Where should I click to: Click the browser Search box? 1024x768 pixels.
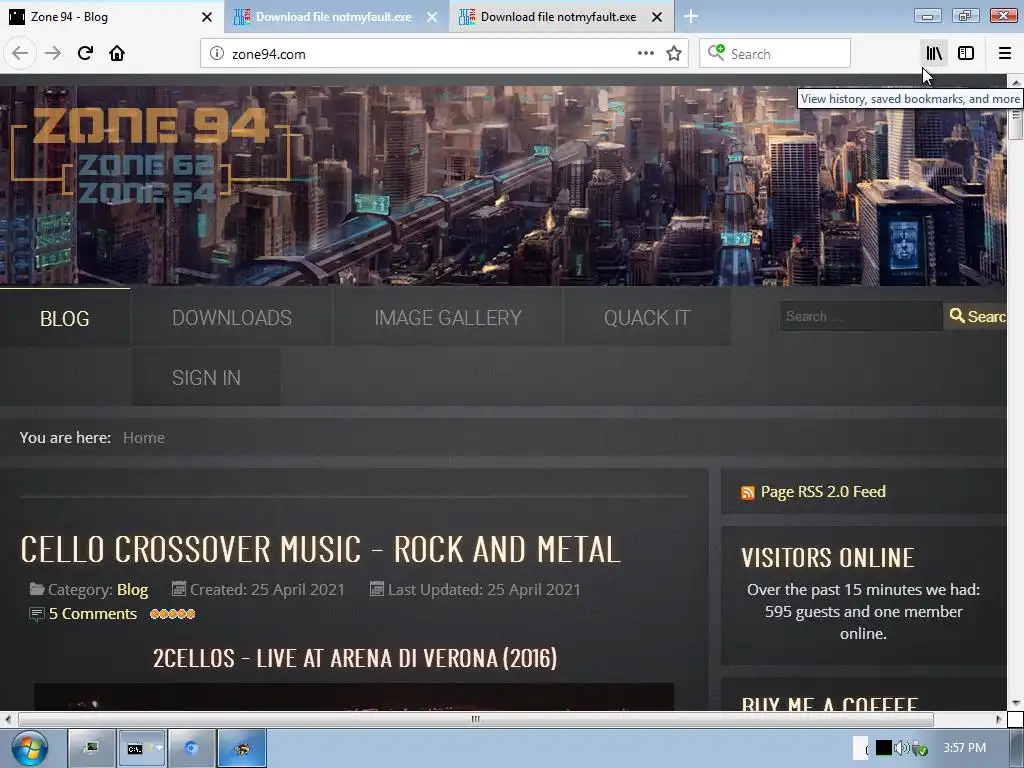(775, 54)
